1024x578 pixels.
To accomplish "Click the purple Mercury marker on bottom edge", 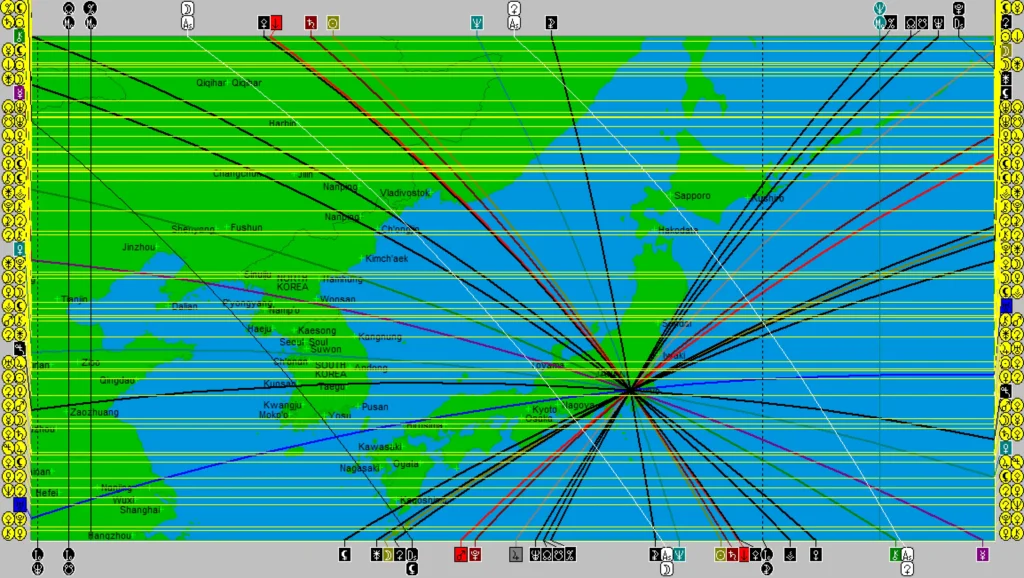I will [982, 554].
